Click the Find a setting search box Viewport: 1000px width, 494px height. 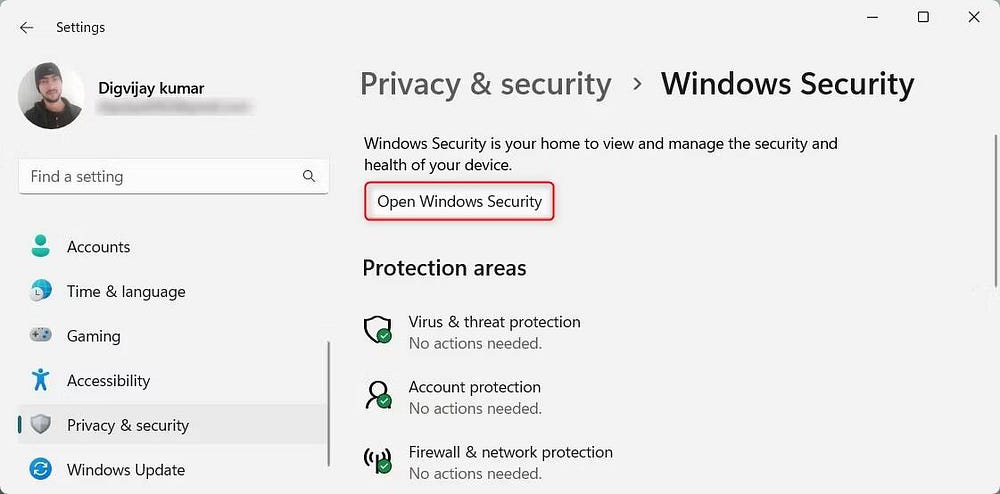[160, 176]
